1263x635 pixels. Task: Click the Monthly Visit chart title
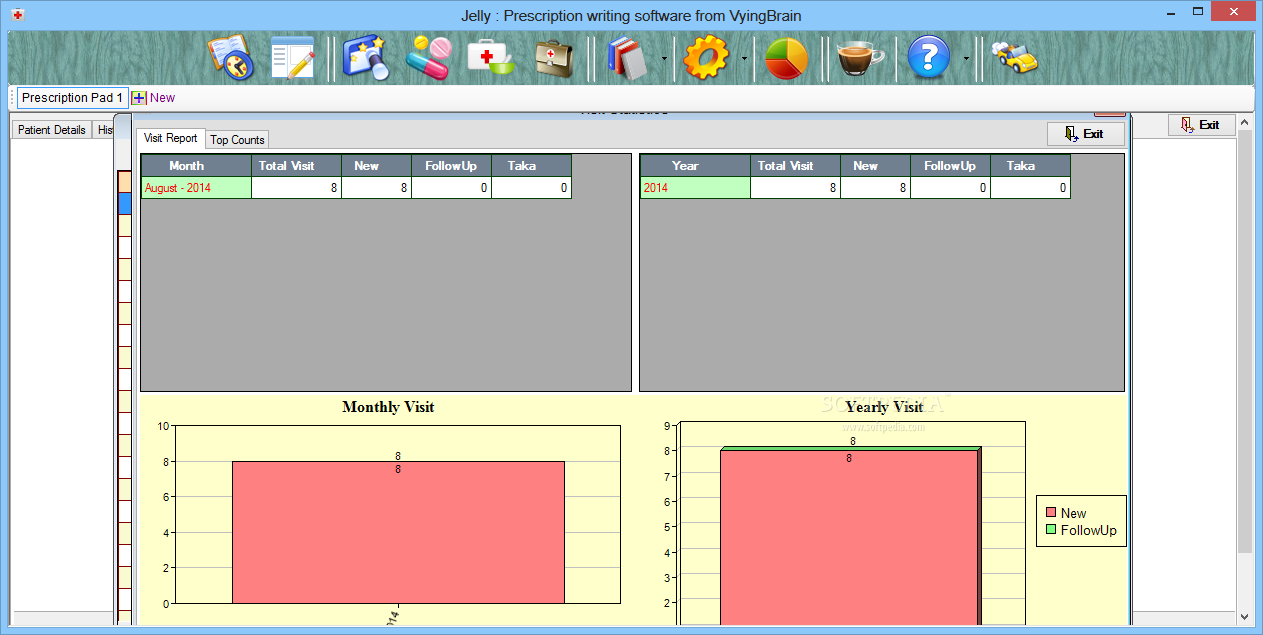point(388,407)
